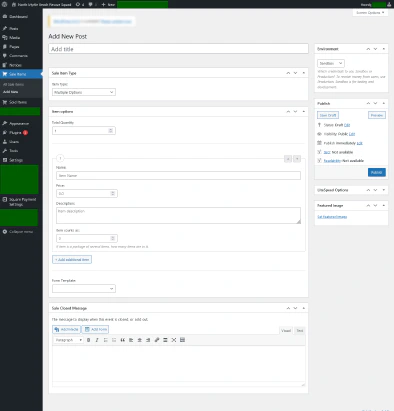Click the Save Draft button
Viewport: 394px width, 411px height.
pos(328,115)
